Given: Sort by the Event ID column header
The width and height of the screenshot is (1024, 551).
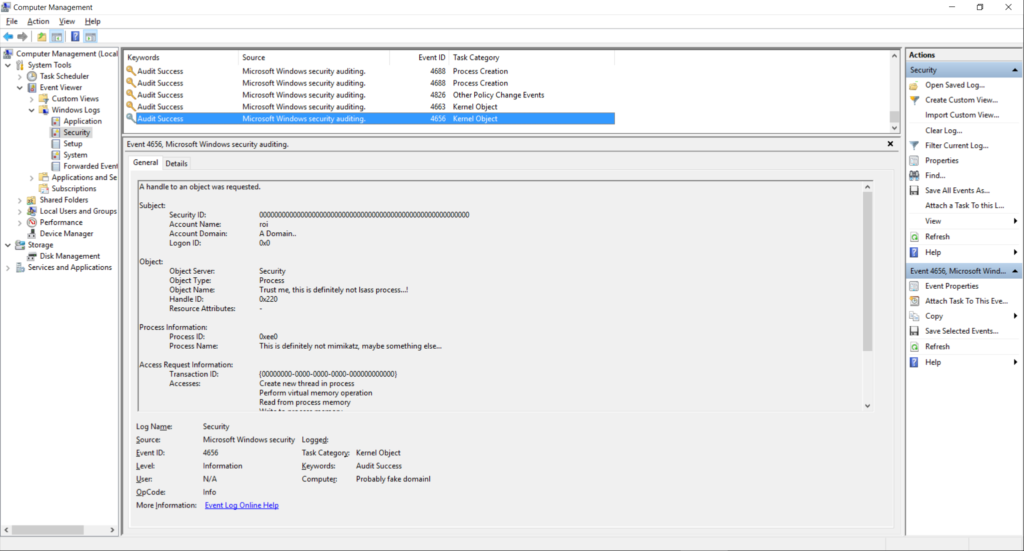Looking at the screenshot, I should (x=418, y=57).
